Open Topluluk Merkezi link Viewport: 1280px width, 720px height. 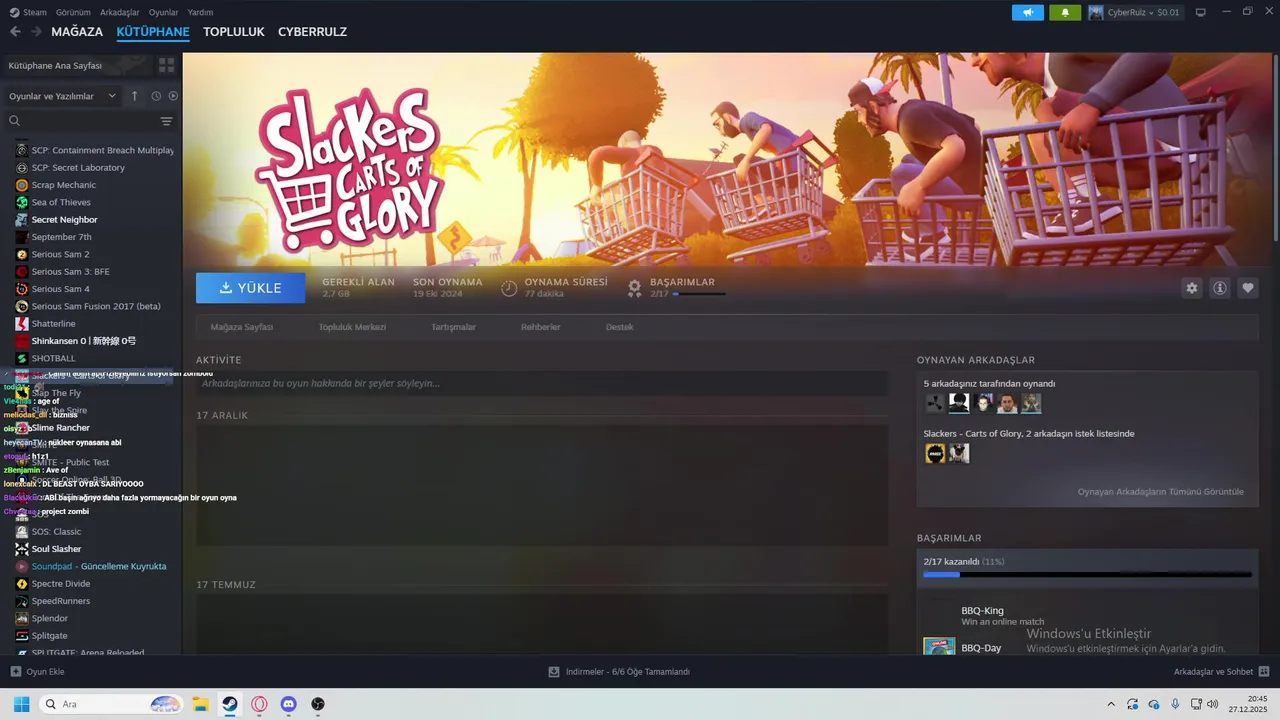point(352,327)
